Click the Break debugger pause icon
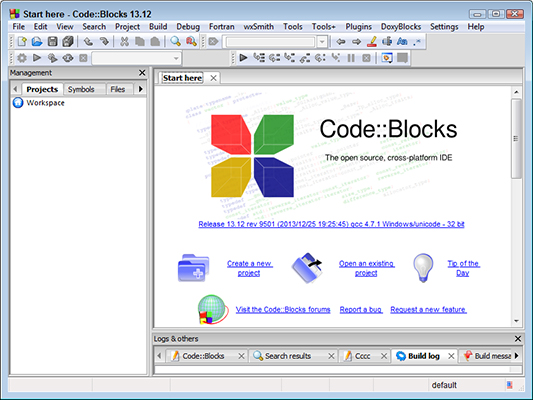This screenshot has height=400, width=533. coord(351,58)
